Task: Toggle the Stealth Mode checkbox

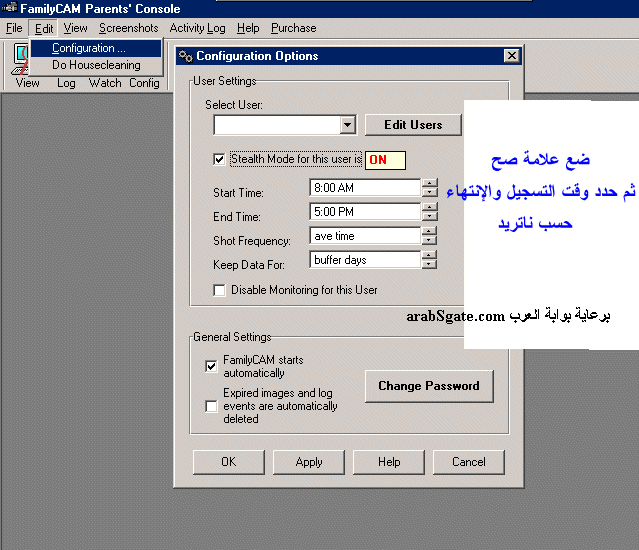Action: 219,159
